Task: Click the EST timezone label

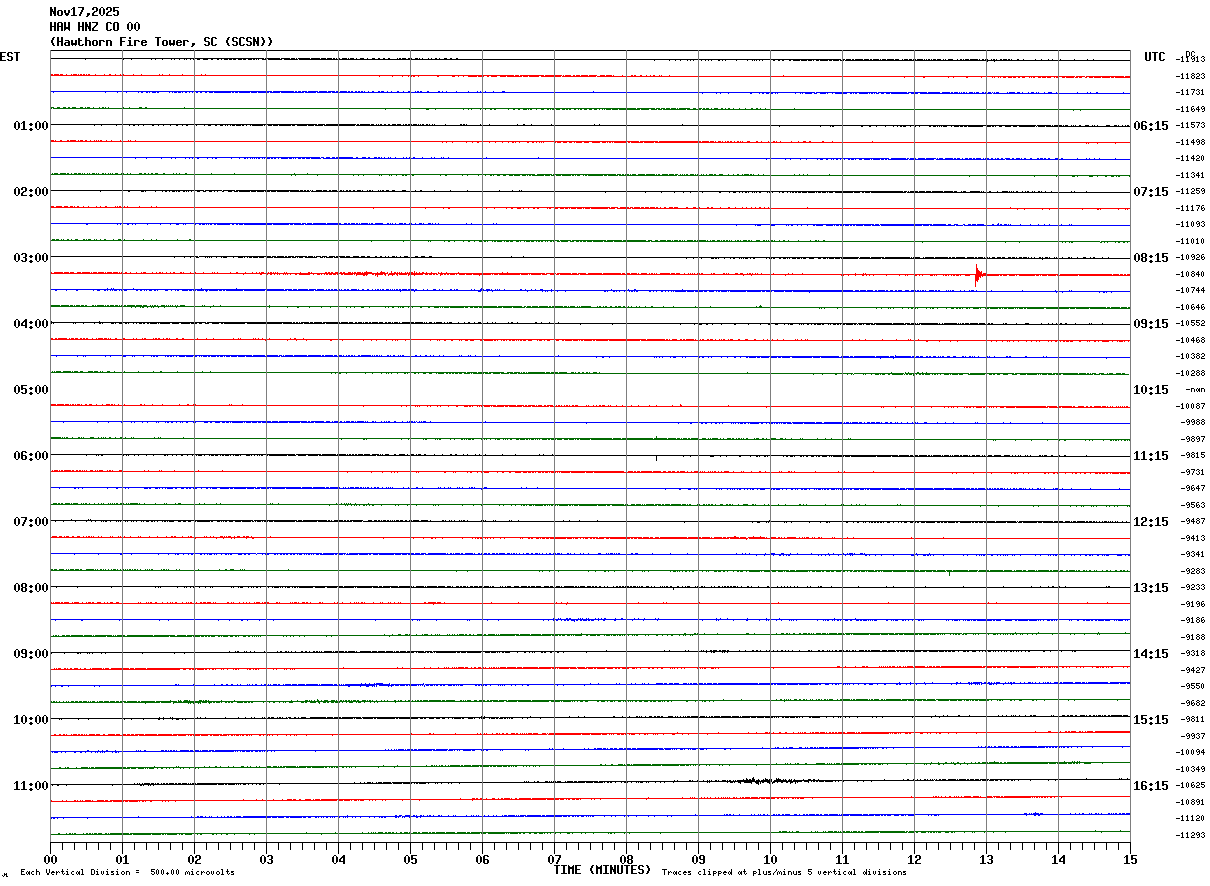Action: [x=10, y=57]
